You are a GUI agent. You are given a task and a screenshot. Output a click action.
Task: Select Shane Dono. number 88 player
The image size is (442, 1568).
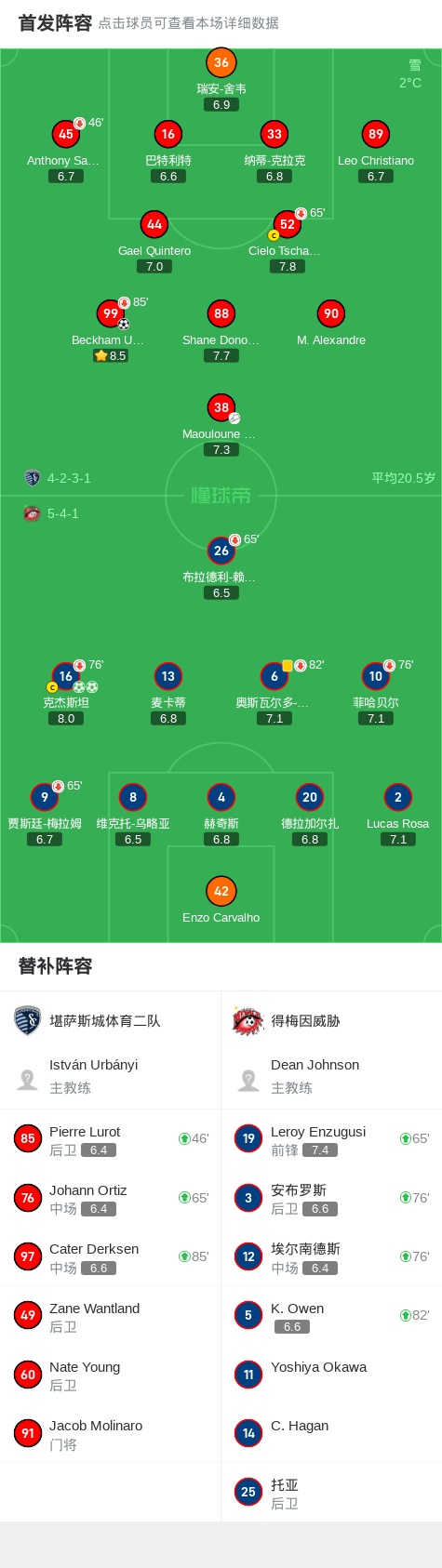pos(221,313)
